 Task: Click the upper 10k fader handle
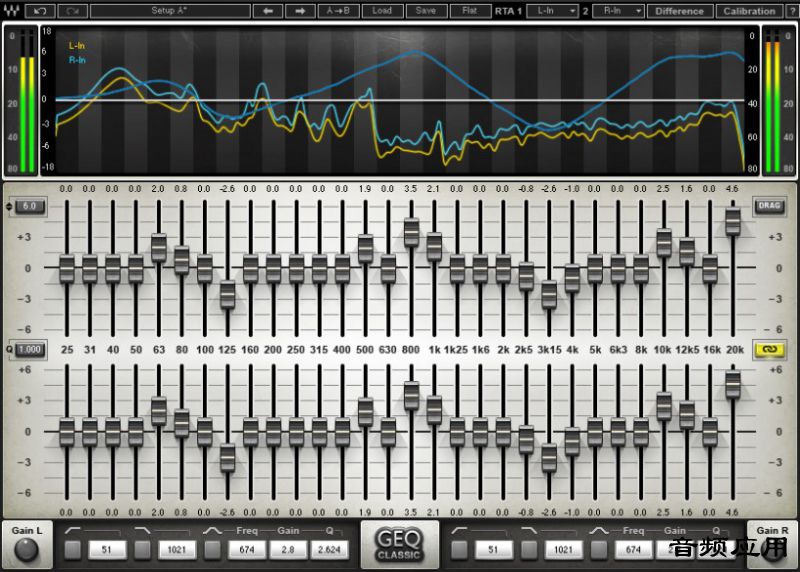[664, 243]
